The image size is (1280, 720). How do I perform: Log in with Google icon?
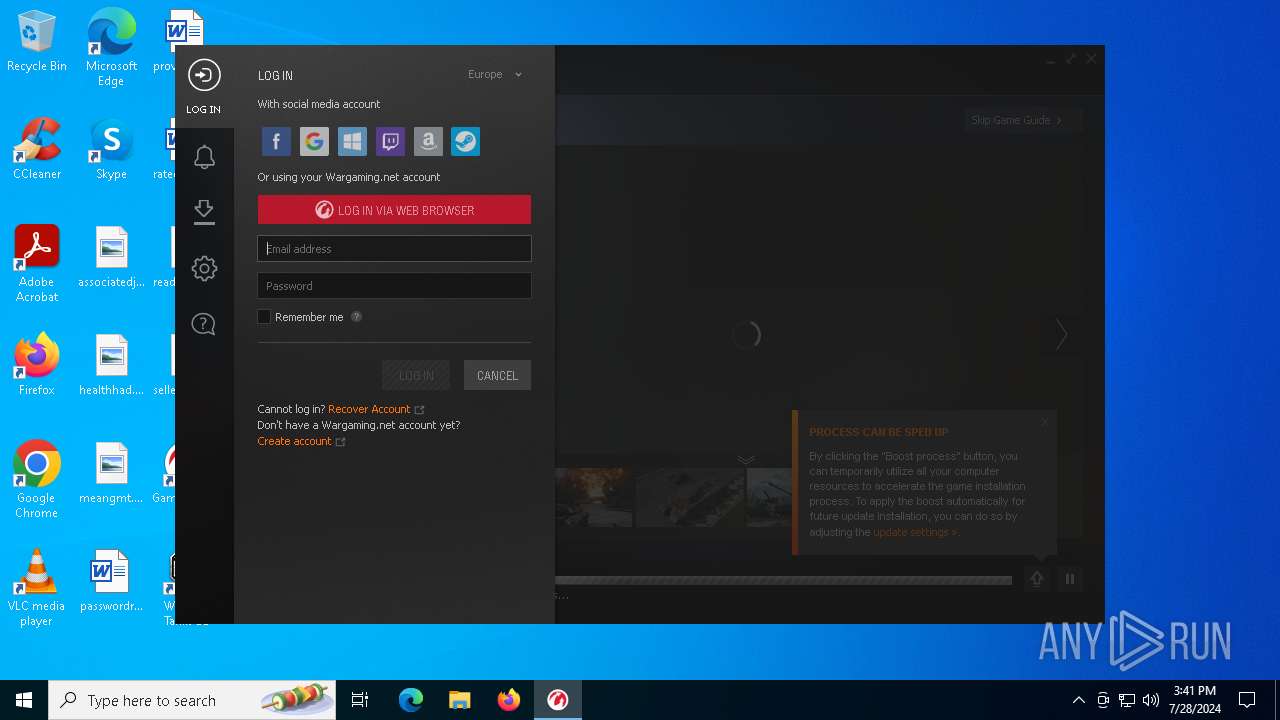coord(314,141)
